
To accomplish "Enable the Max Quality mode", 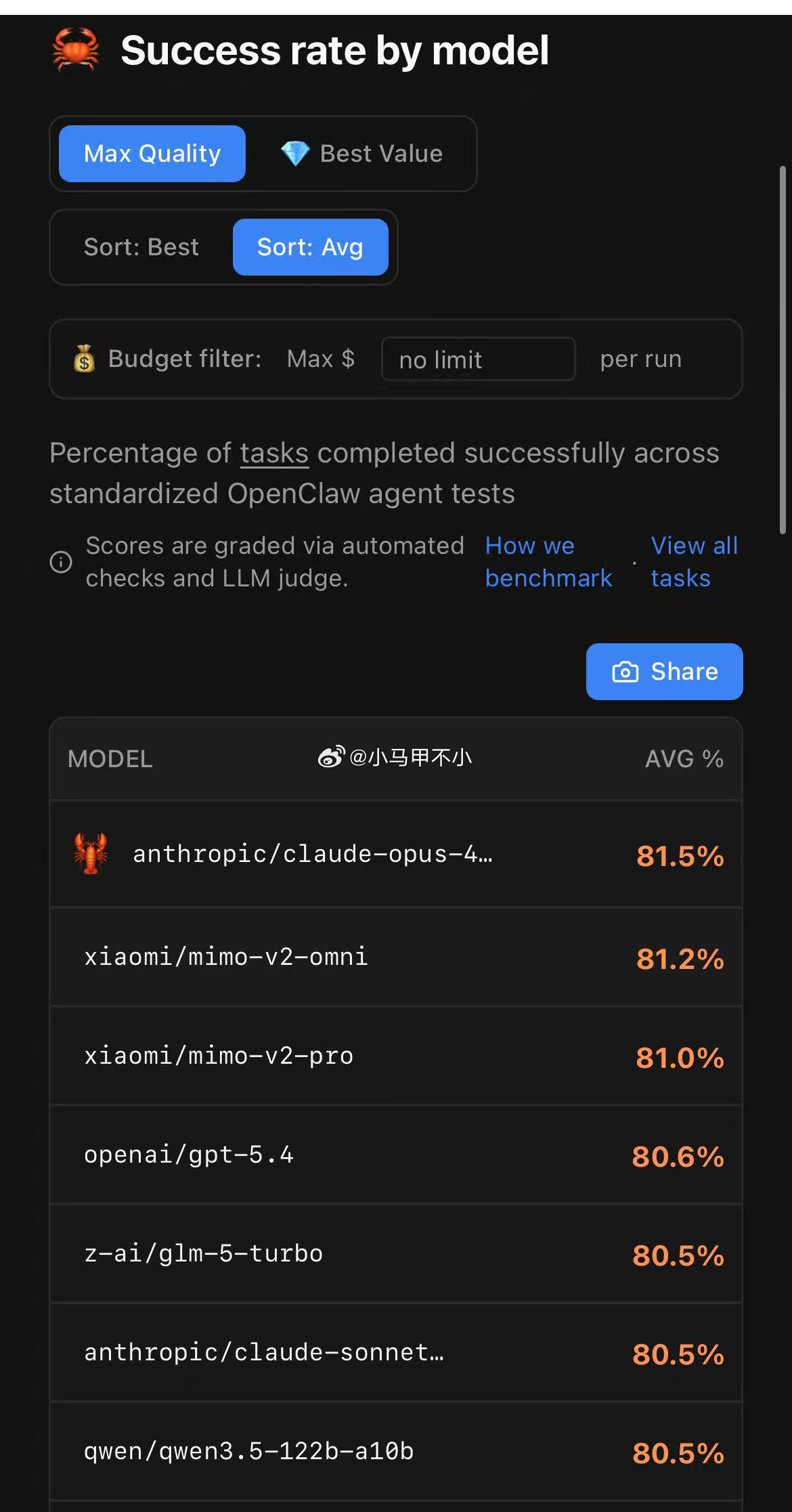I will (x=151, y=153).
